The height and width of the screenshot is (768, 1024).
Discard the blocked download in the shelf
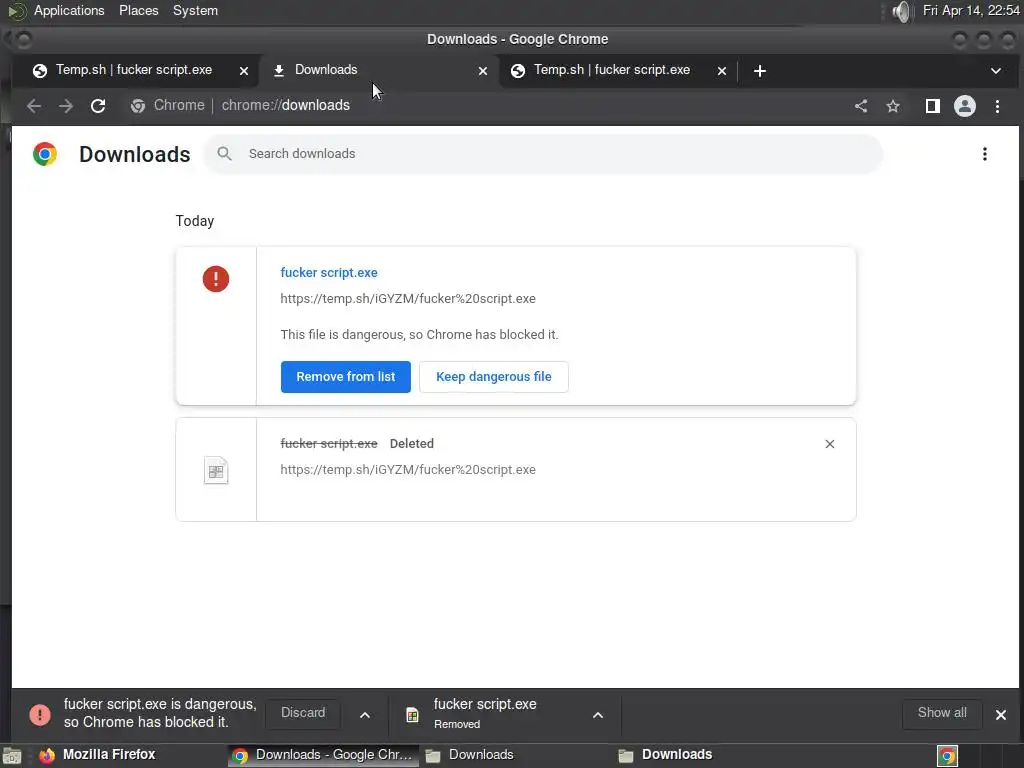tap(303, 713)
